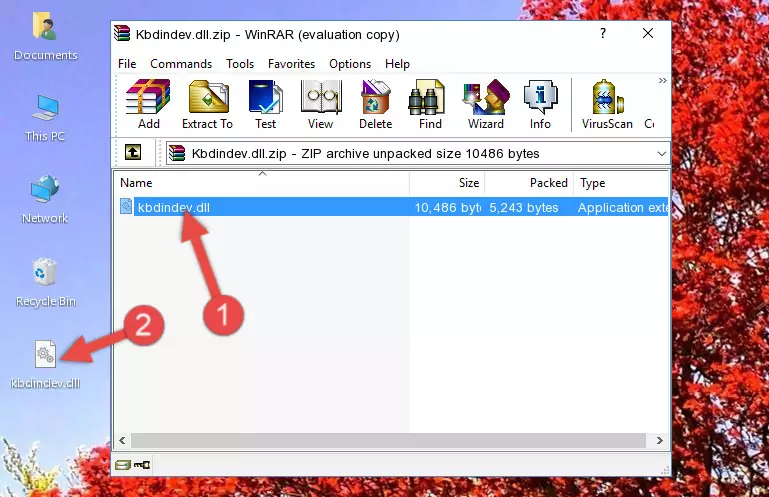This screenshot has width=769, height=497.
Task: Click the WinRAR title bar icon
Action: (x=122, y=34)
